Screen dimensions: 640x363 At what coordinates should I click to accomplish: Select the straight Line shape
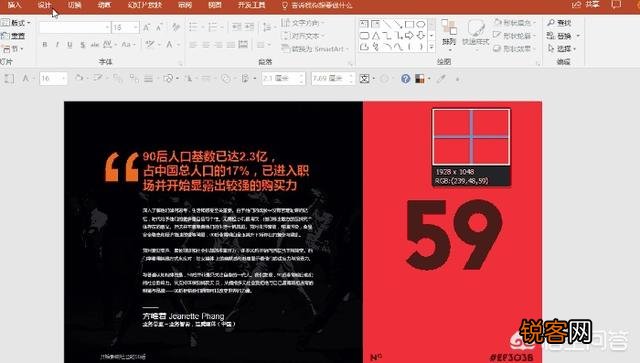387,24
